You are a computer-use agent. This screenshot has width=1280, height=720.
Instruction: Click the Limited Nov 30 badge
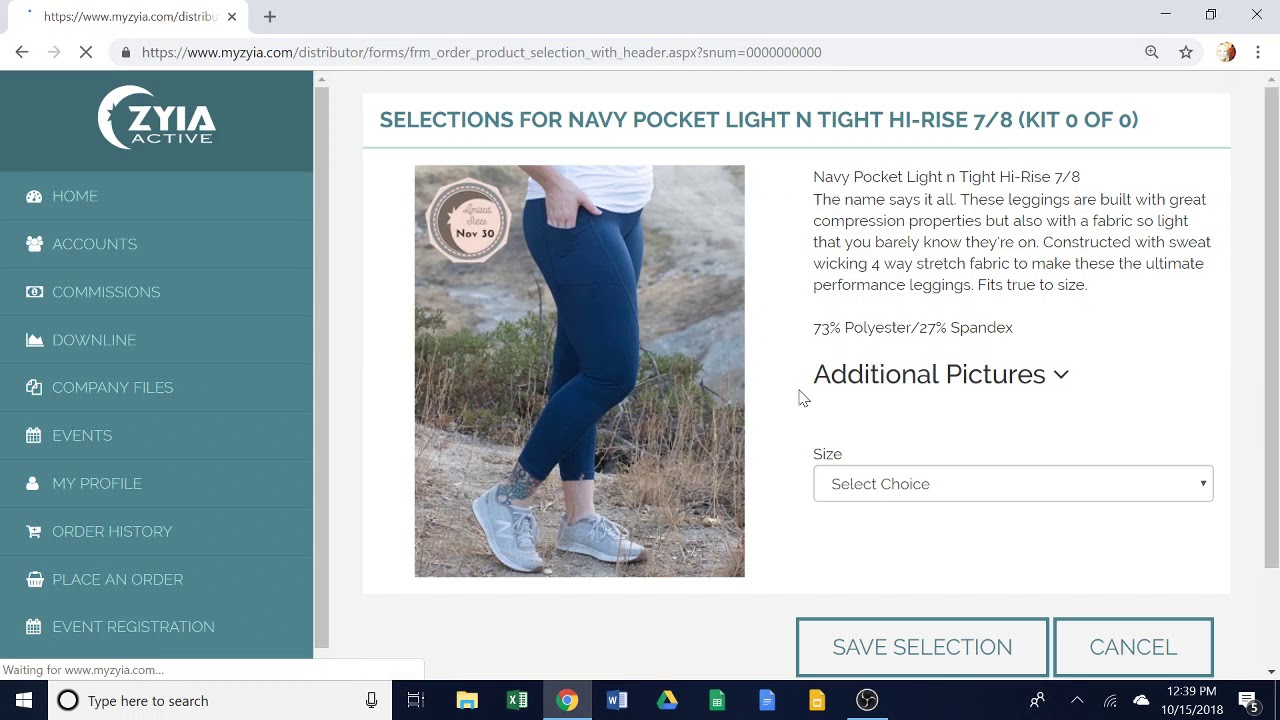click(x=467, y=221)
